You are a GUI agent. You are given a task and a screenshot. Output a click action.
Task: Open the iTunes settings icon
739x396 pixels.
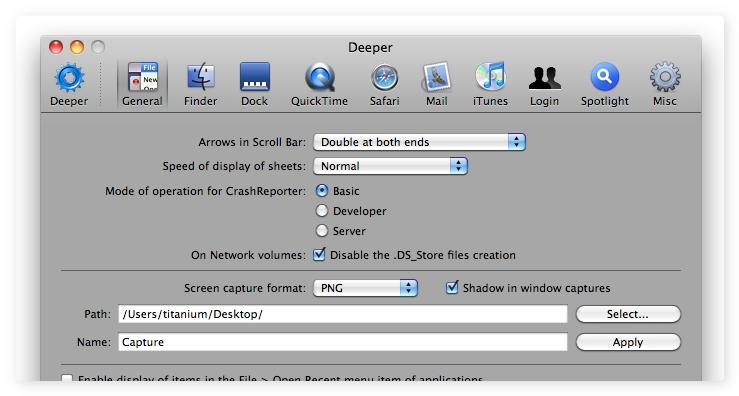(490, 76)
